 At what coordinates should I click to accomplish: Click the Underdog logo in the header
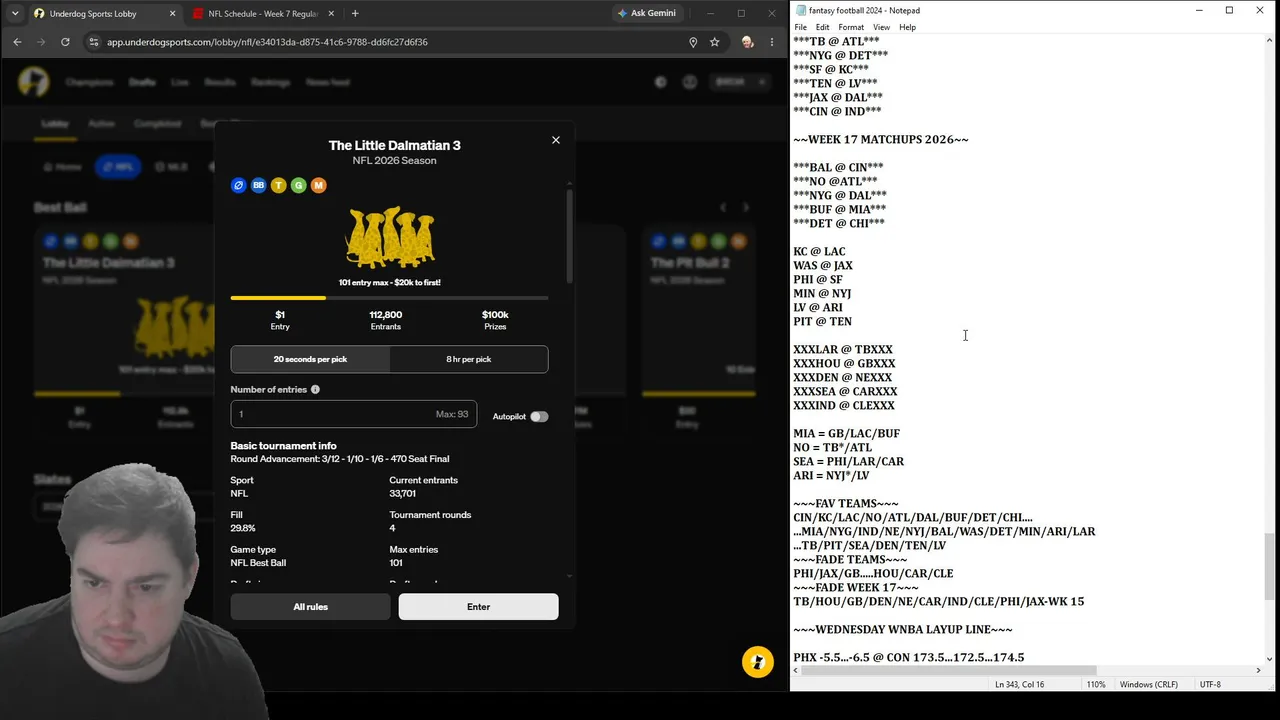coord(33,82)
